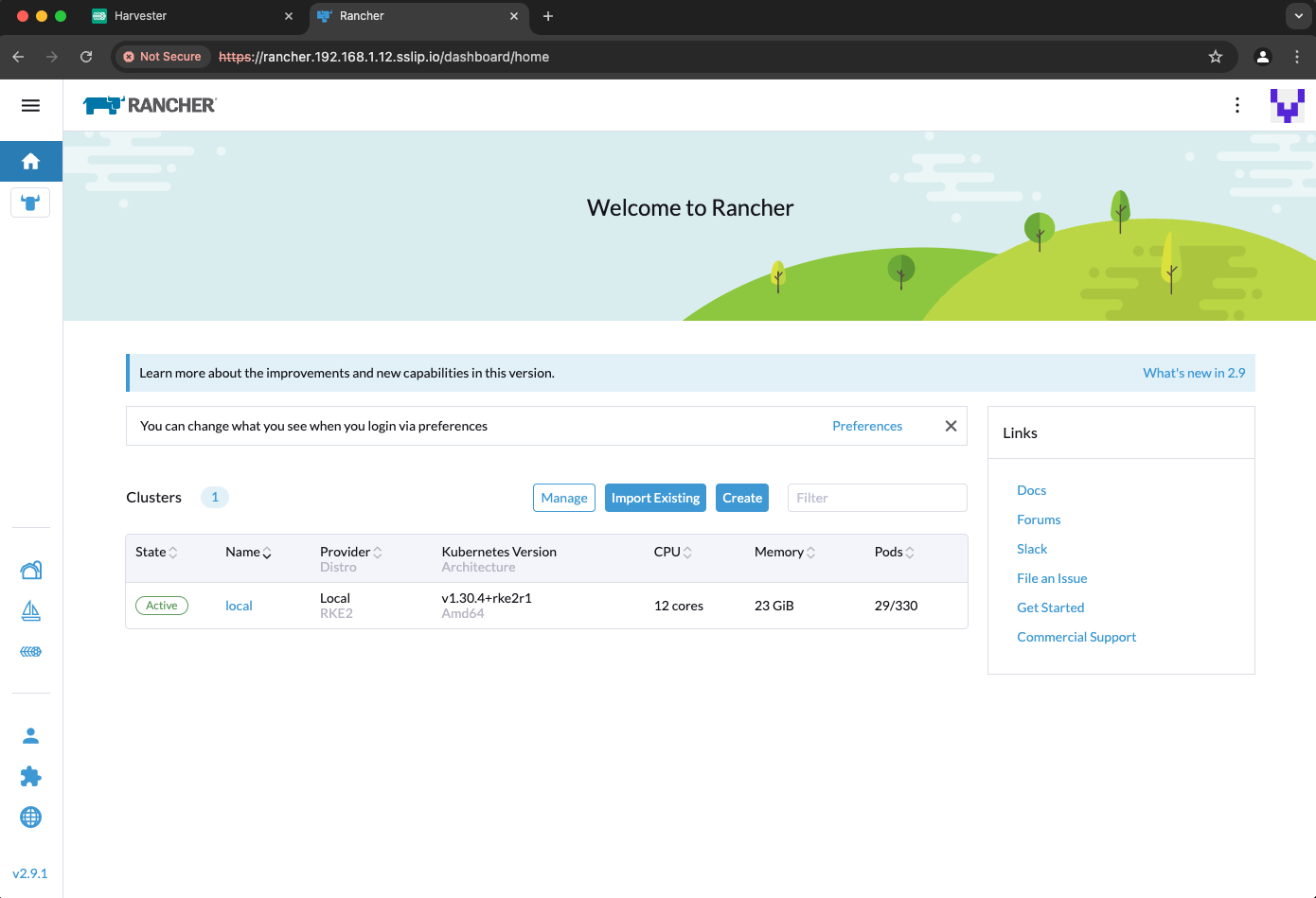Open the File an Issue link

pos(1052,578)
